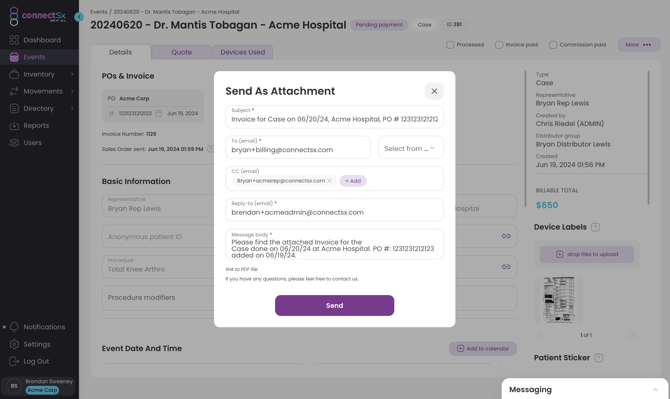The image size is (670, 399).
Task: Go to next device label image
Action: tap(632, 335)
